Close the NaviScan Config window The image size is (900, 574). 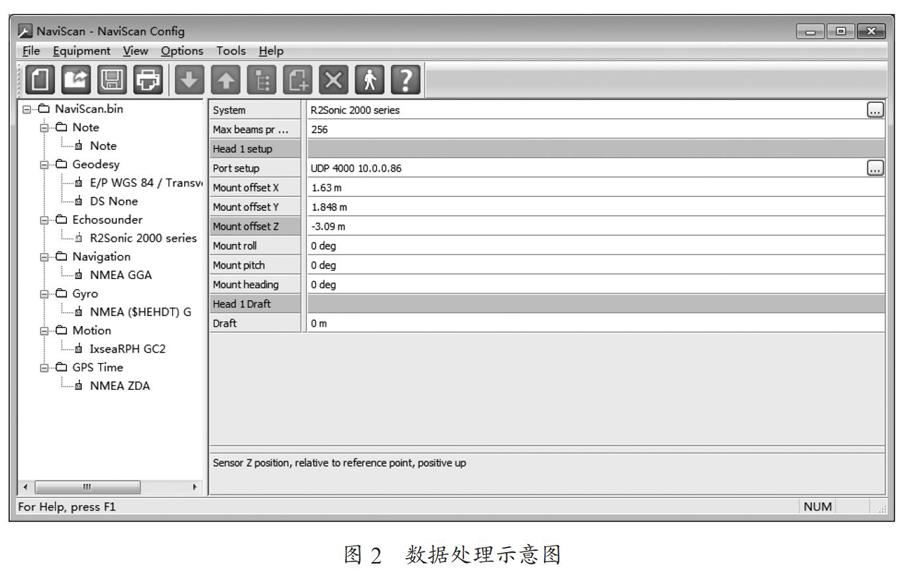(x=871, y=31)
